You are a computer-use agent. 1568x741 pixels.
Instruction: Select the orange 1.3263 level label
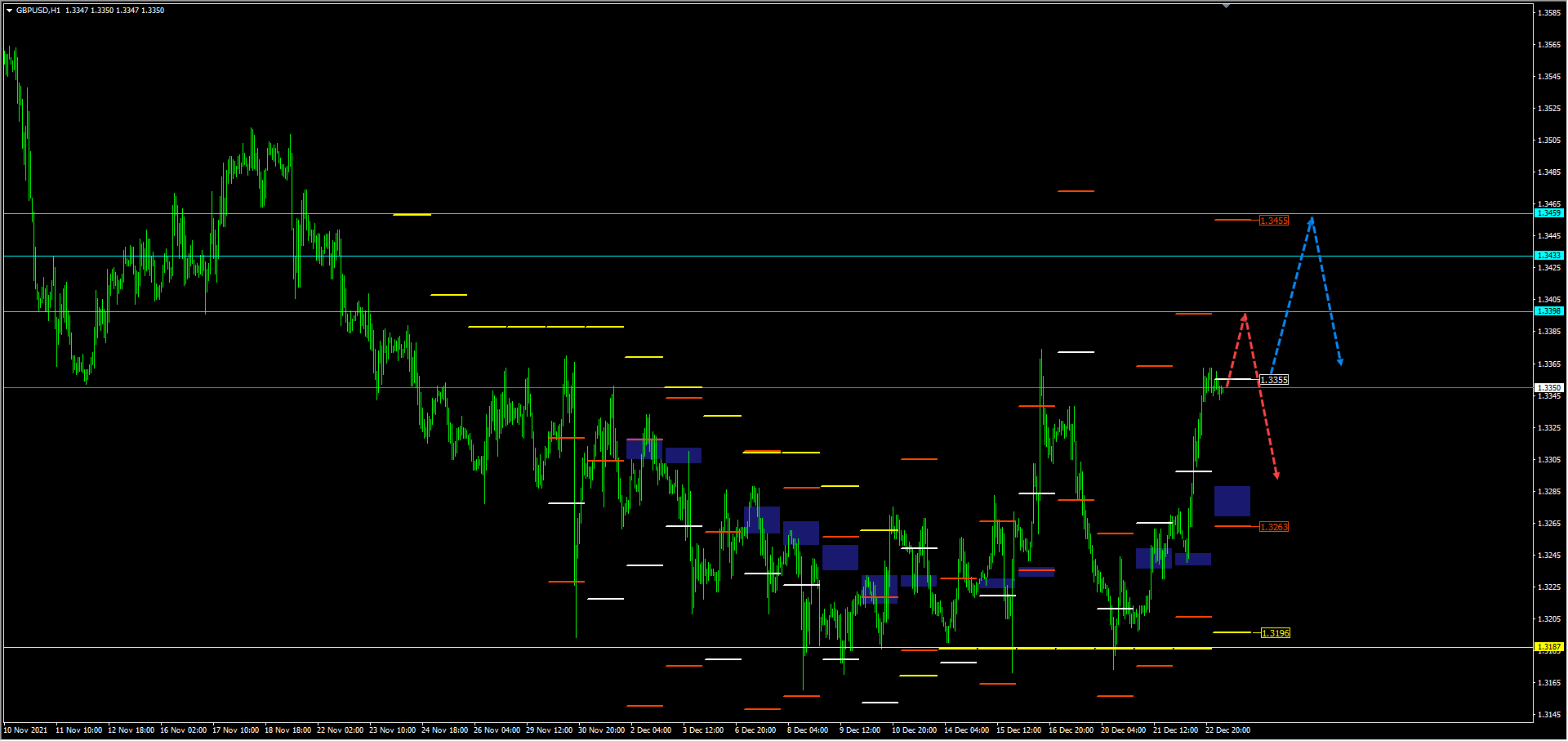(1274, 527)
